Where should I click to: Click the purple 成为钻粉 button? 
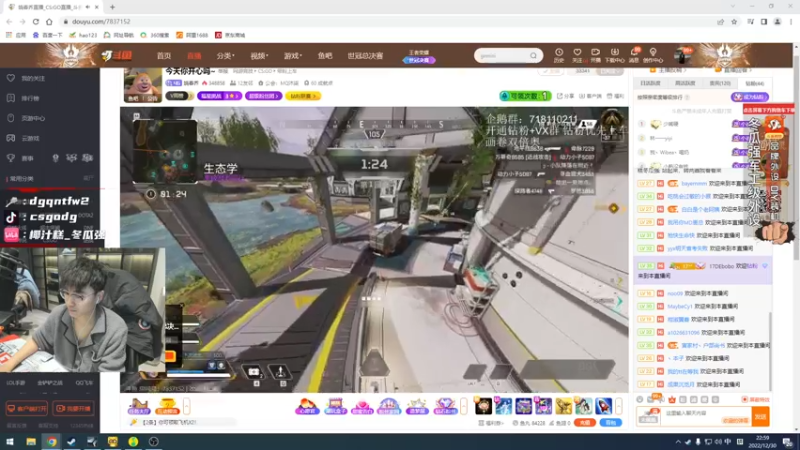click(749, 97)
